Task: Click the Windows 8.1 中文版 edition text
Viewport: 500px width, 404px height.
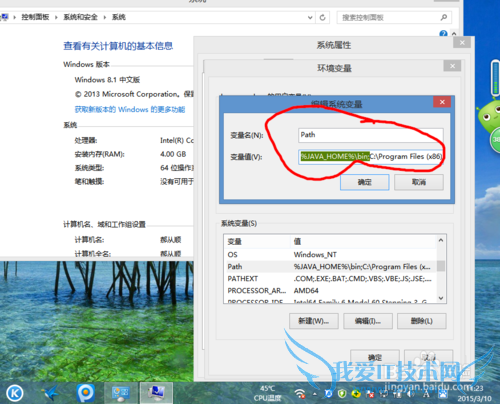Action: (x=107, y=80)
